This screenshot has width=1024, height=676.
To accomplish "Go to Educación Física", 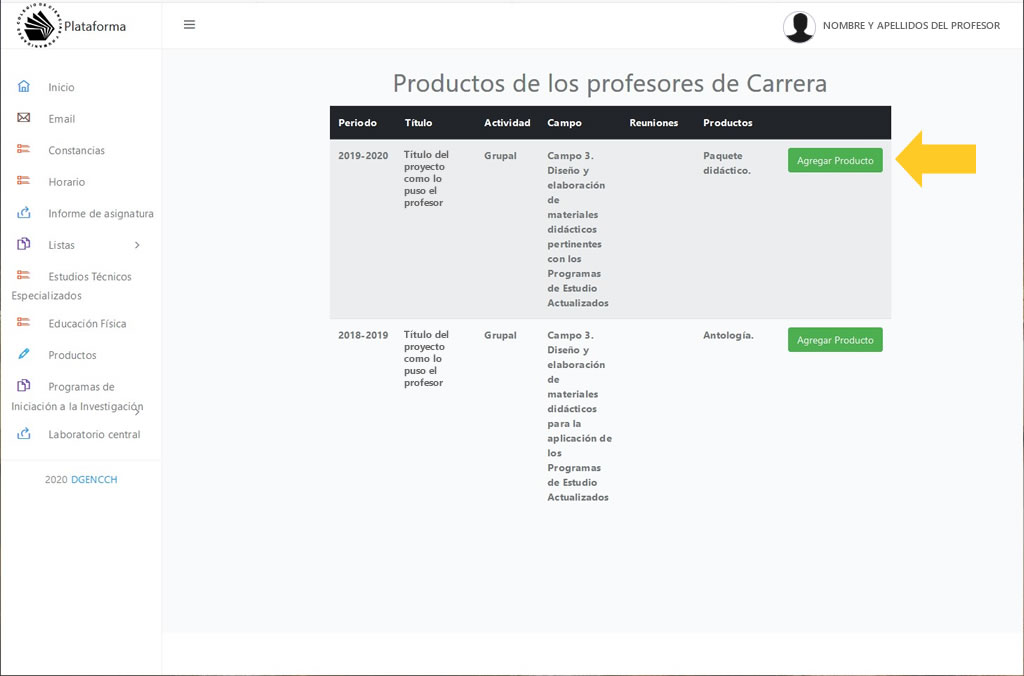I will (x=88, y=323).
